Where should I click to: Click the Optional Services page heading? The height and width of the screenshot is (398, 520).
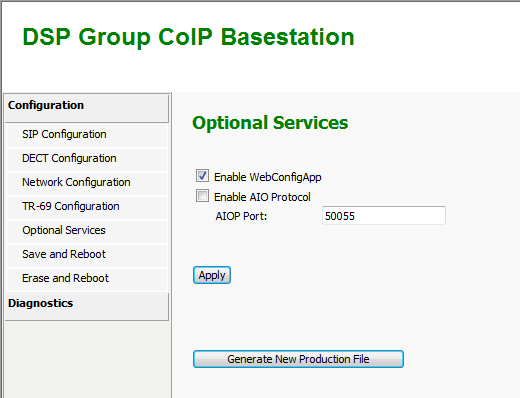(270, 123)
